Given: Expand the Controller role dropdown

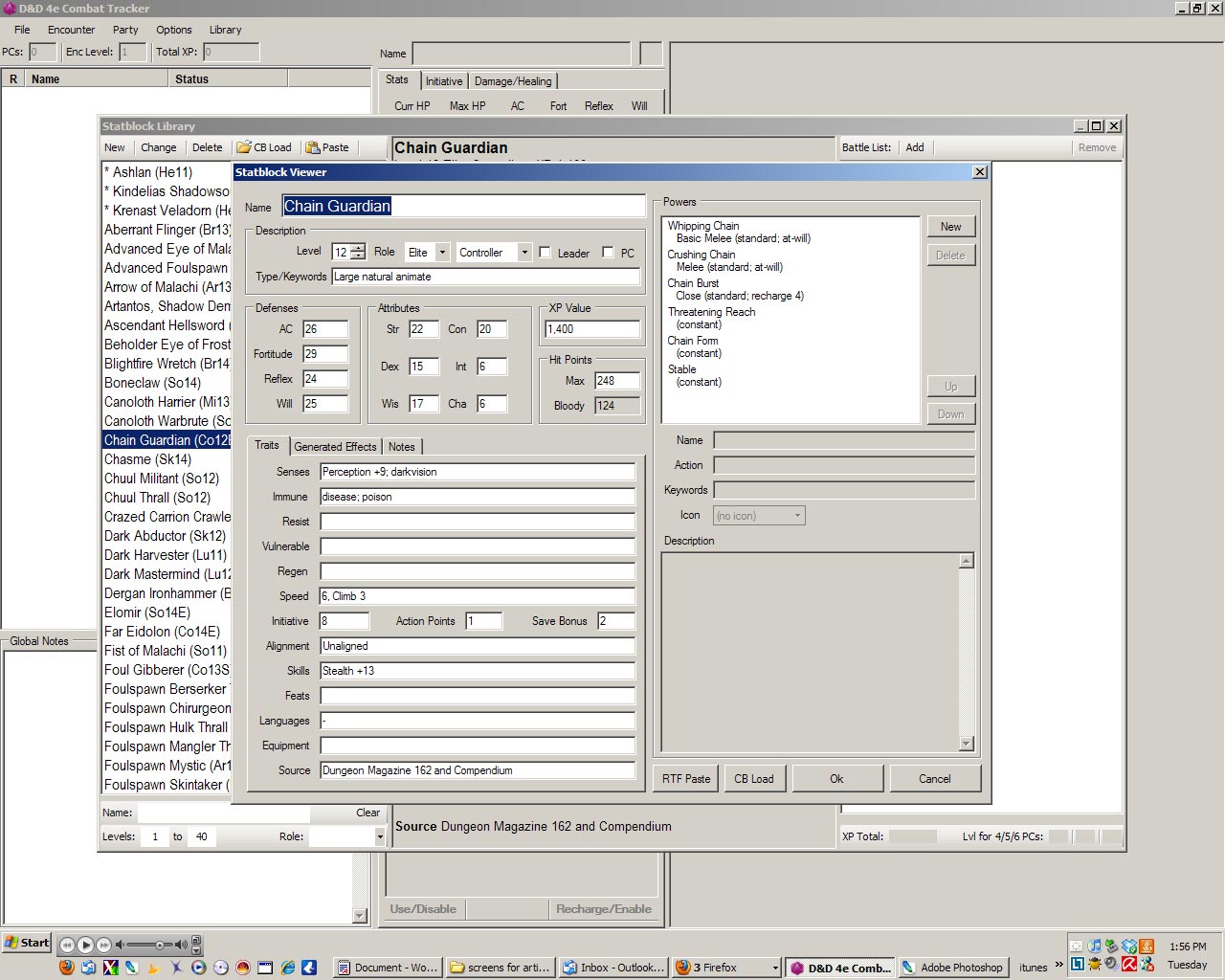Looking at the screenshot, I should pyautogui.click(x=523, y=253).
